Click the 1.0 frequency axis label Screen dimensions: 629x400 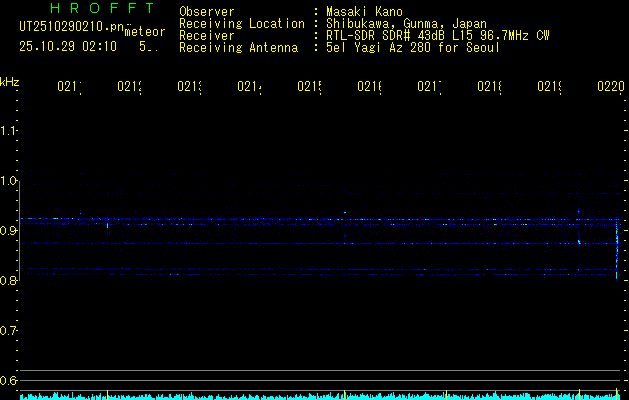pyautogui.click(x=10, y=181)
